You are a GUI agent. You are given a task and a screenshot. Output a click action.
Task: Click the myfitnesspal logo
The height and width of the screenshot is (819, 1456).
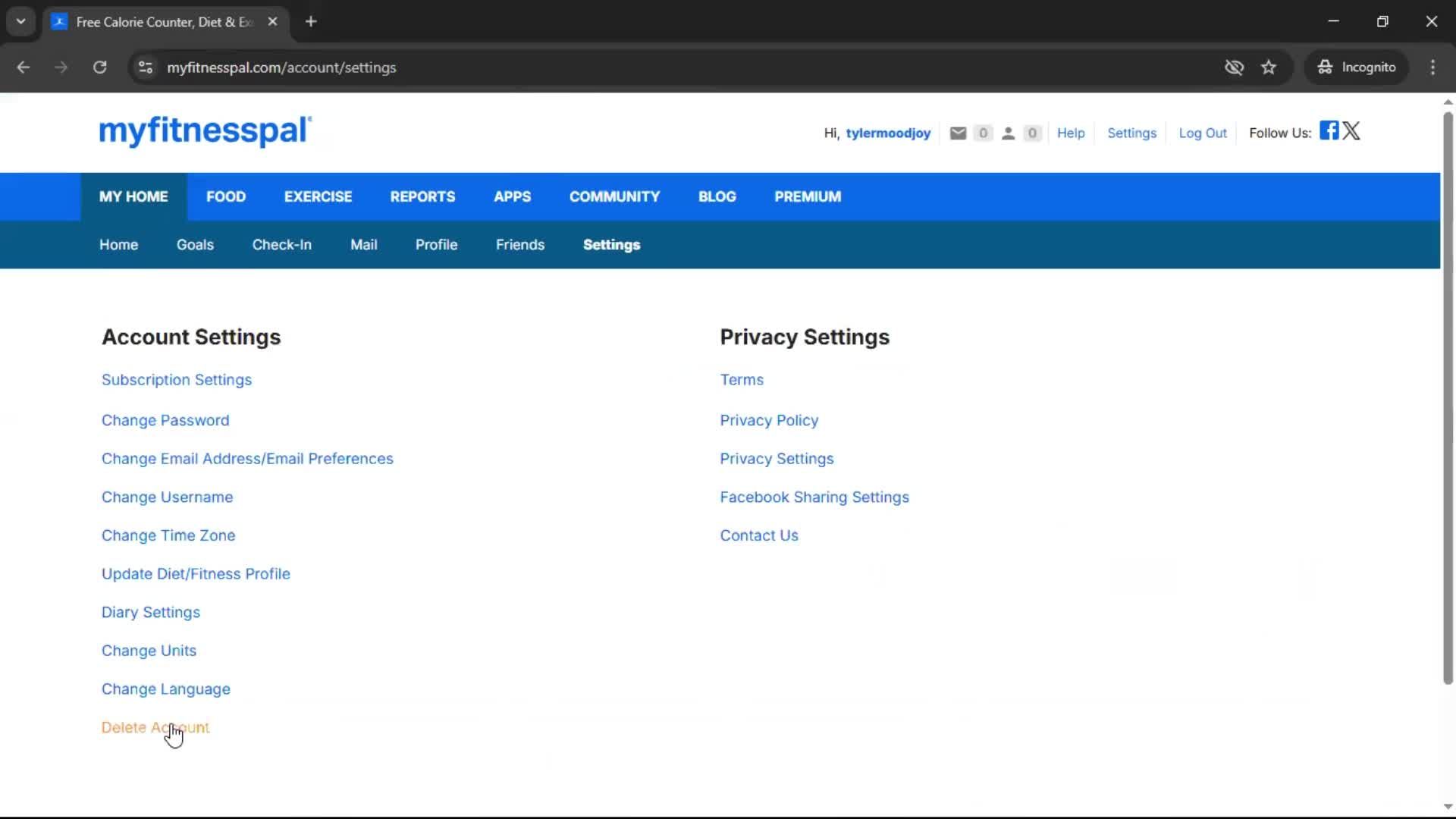(205, 131)
